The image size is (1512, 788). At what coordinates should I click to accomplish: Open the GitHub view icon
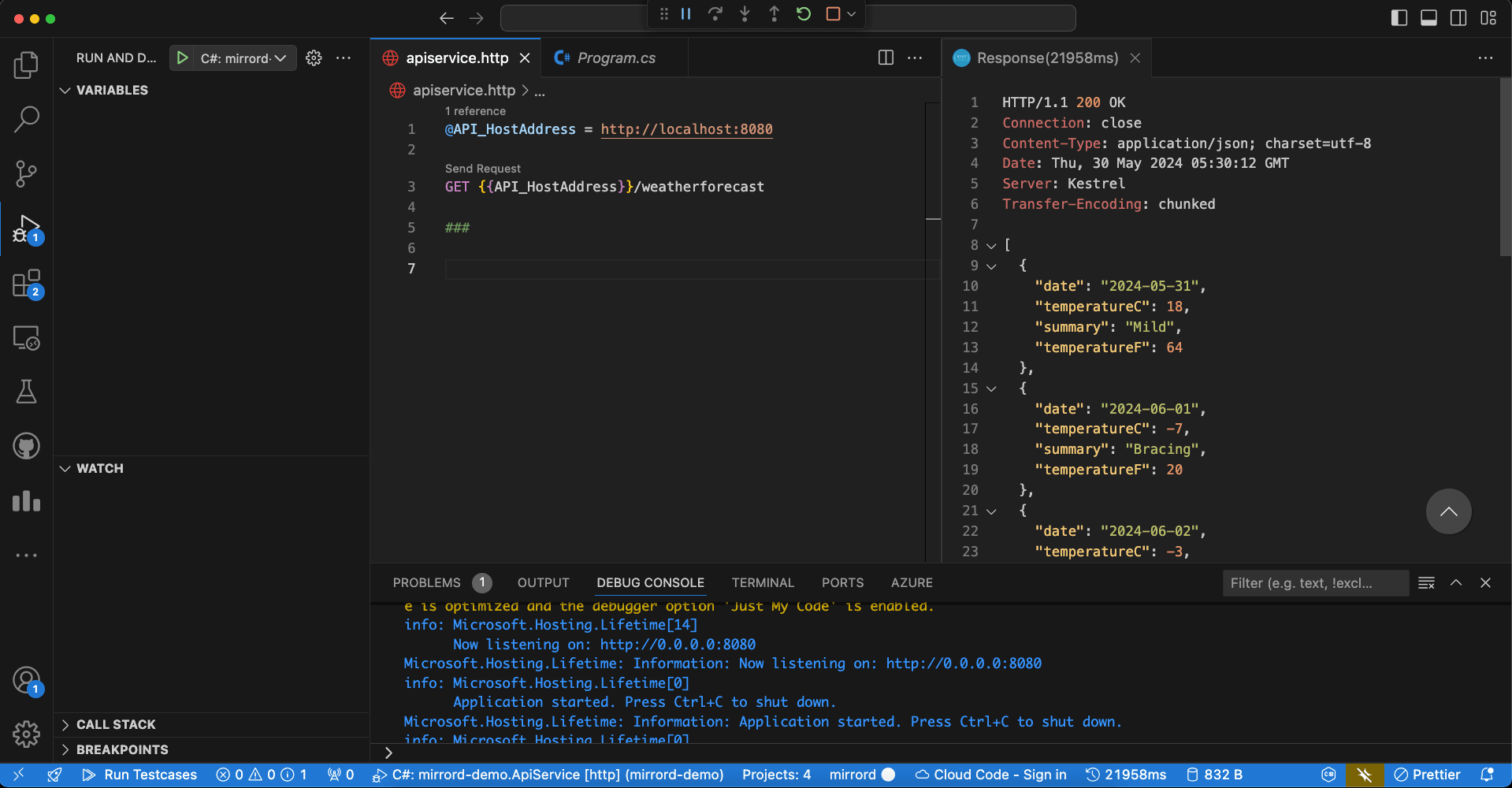tap(26, 446)
